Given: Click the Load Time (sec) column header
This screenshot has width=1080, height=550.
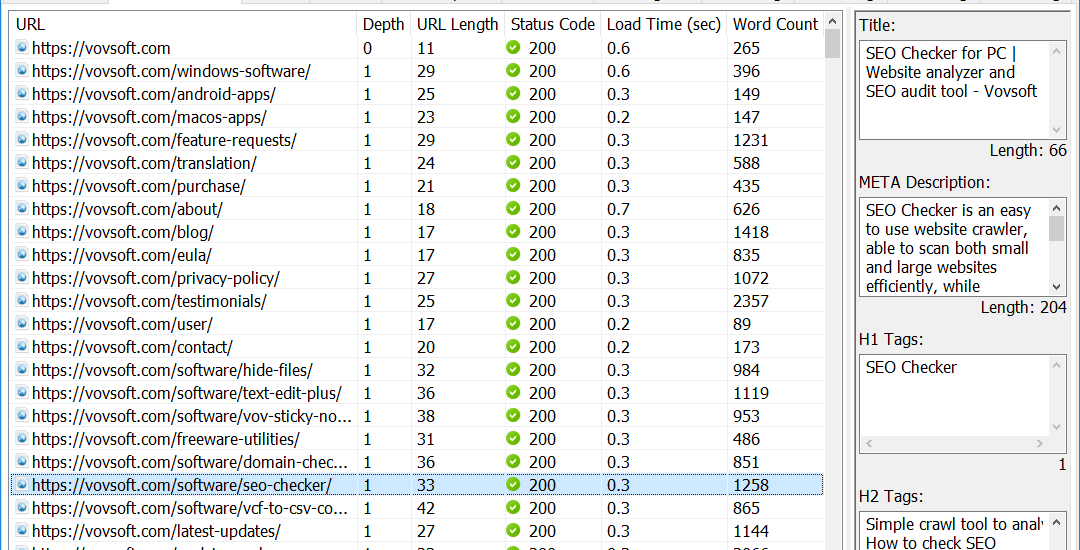Looking at the screenshot, I should point(663,24).
